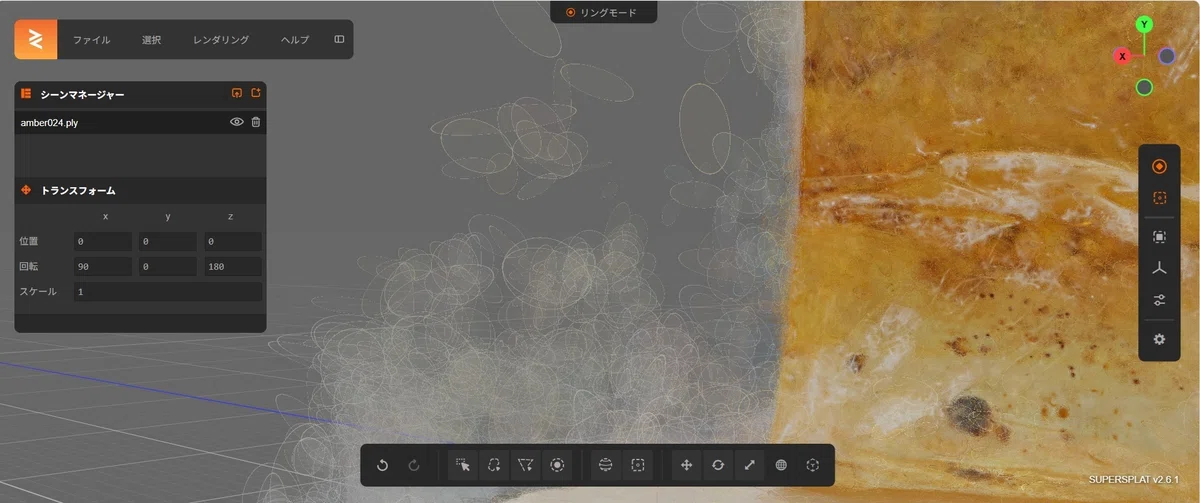
Task: Click the undo icon in bottom toolbar
Action: 382,465
